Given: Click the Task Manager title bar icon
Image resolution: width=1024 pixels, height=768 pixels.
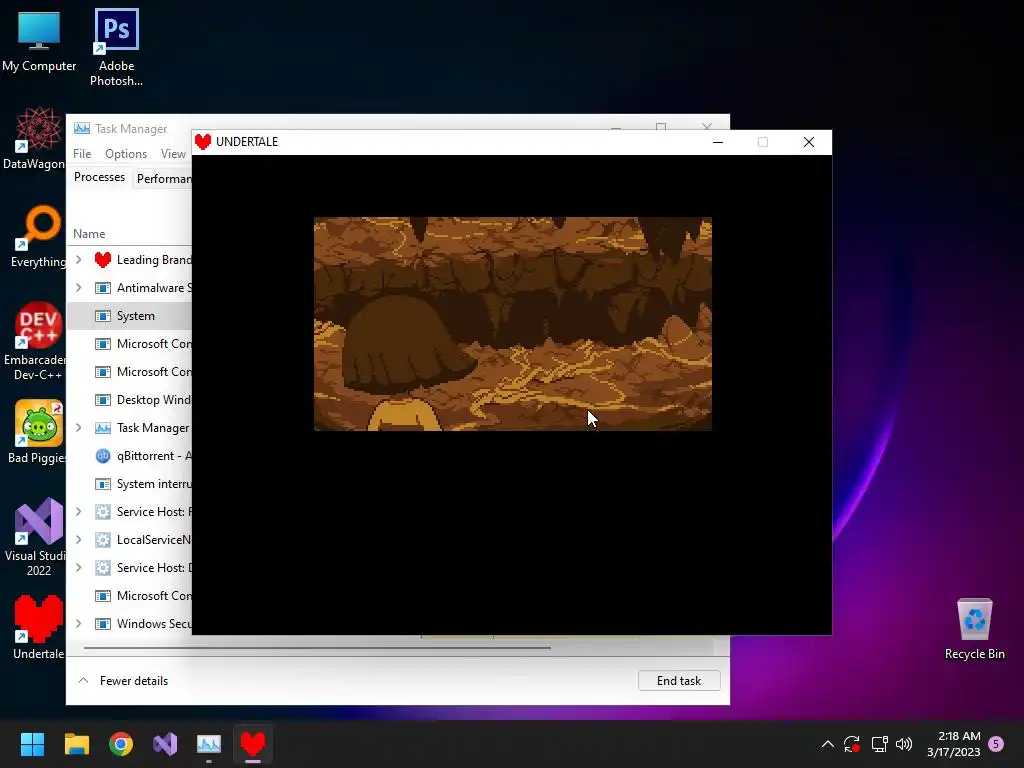Looking at the screenshot, I should 82,129.
